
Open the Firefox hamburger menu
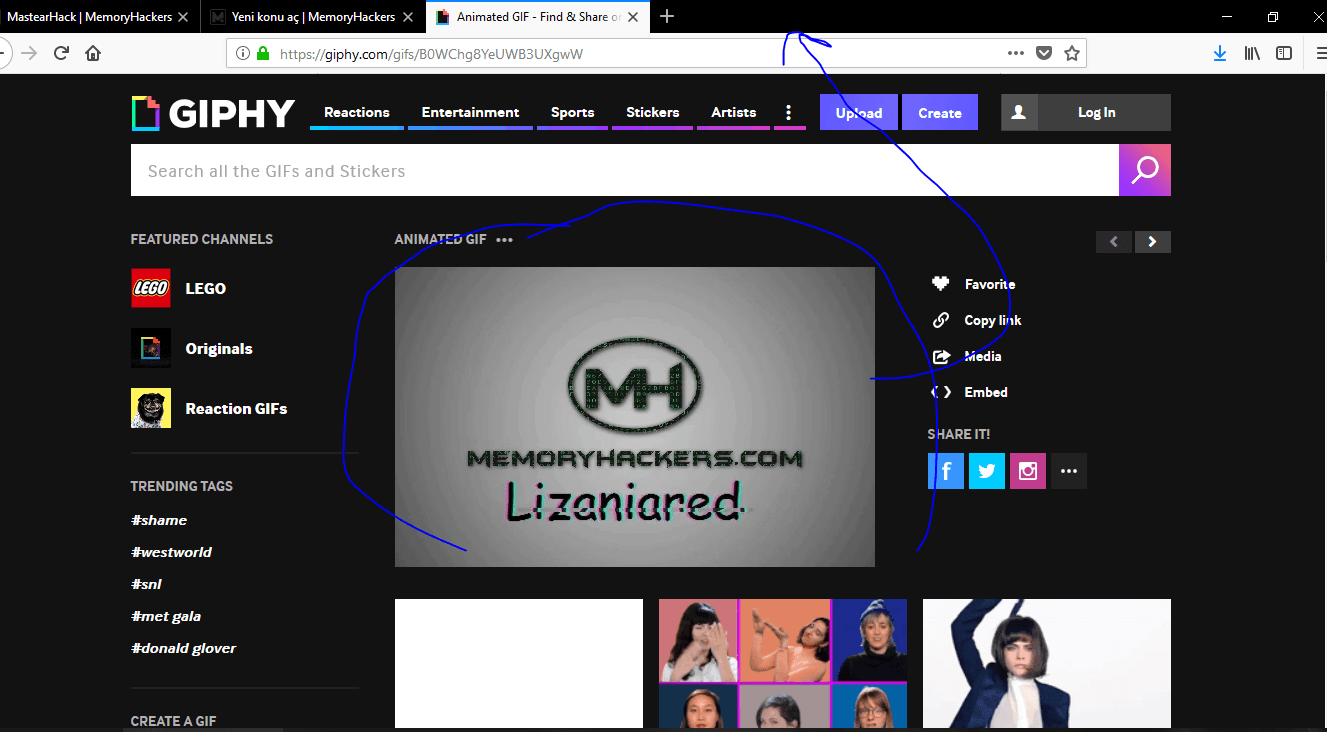point(1320,54)
